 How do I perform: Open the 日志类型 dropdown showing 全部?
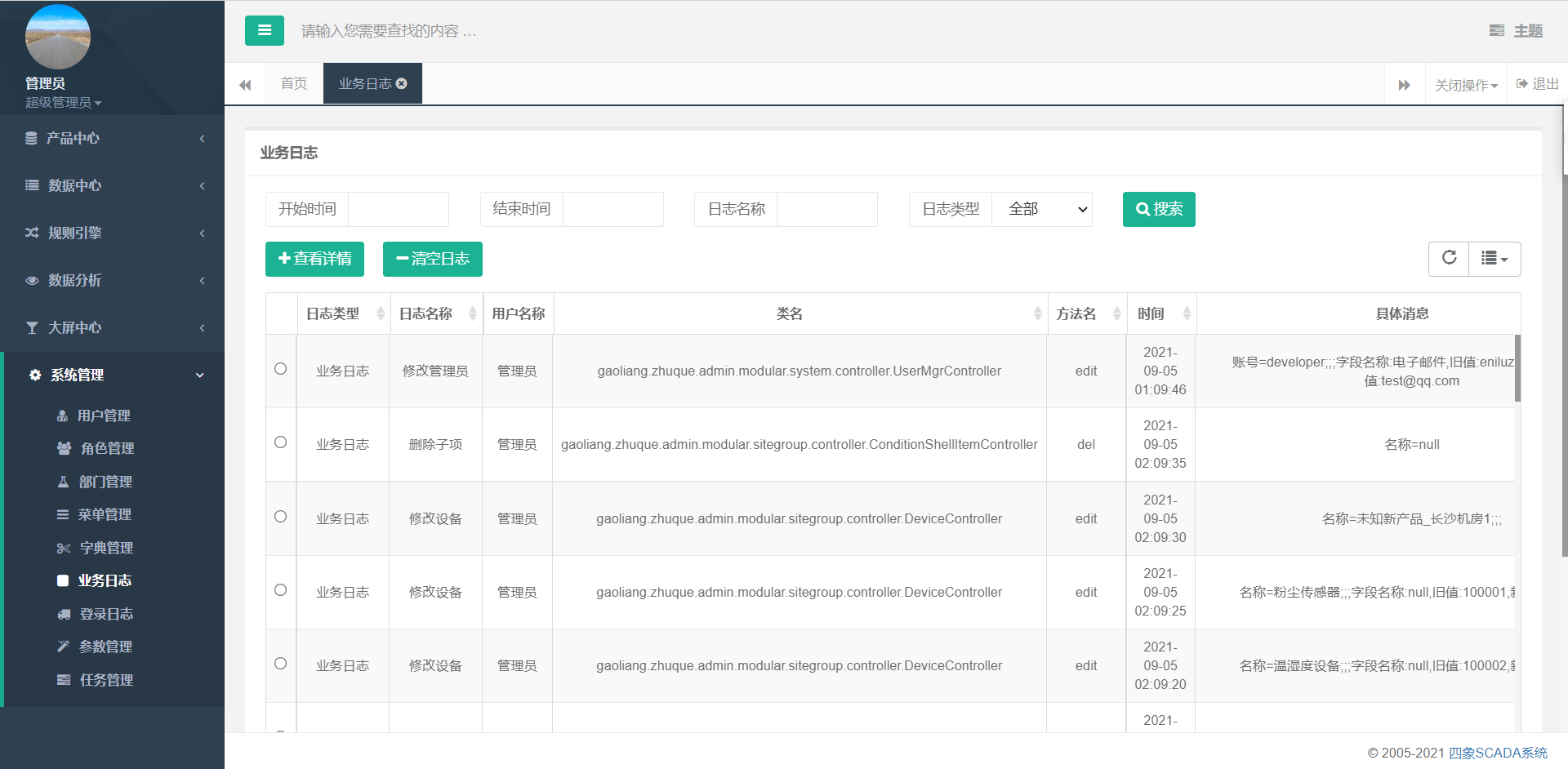coord(1041,209)
